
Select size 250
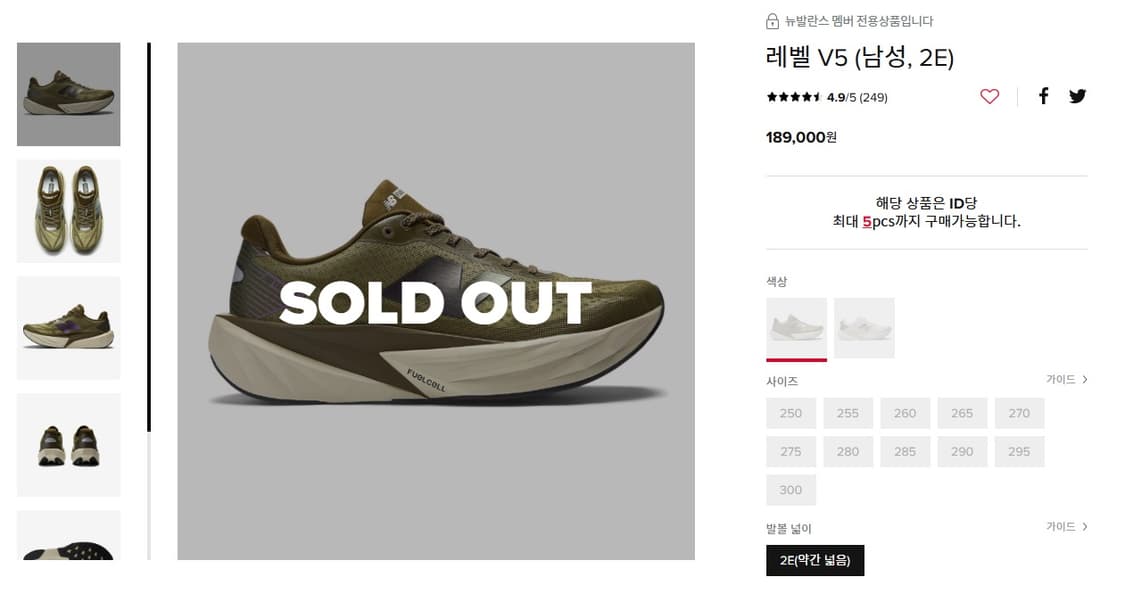tap(791, 413)
